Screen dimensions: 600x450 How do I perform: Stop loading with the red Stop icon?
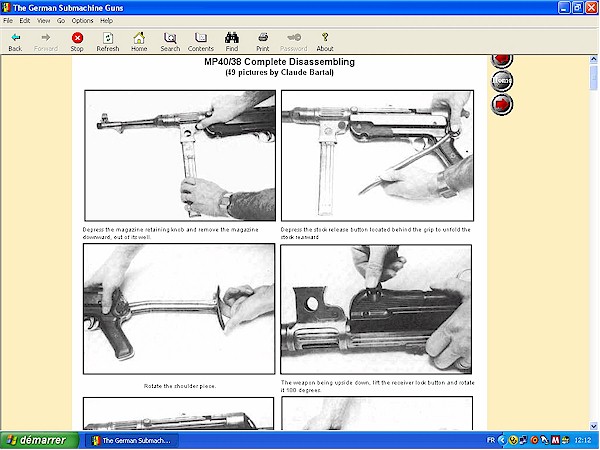pos(77,38)
